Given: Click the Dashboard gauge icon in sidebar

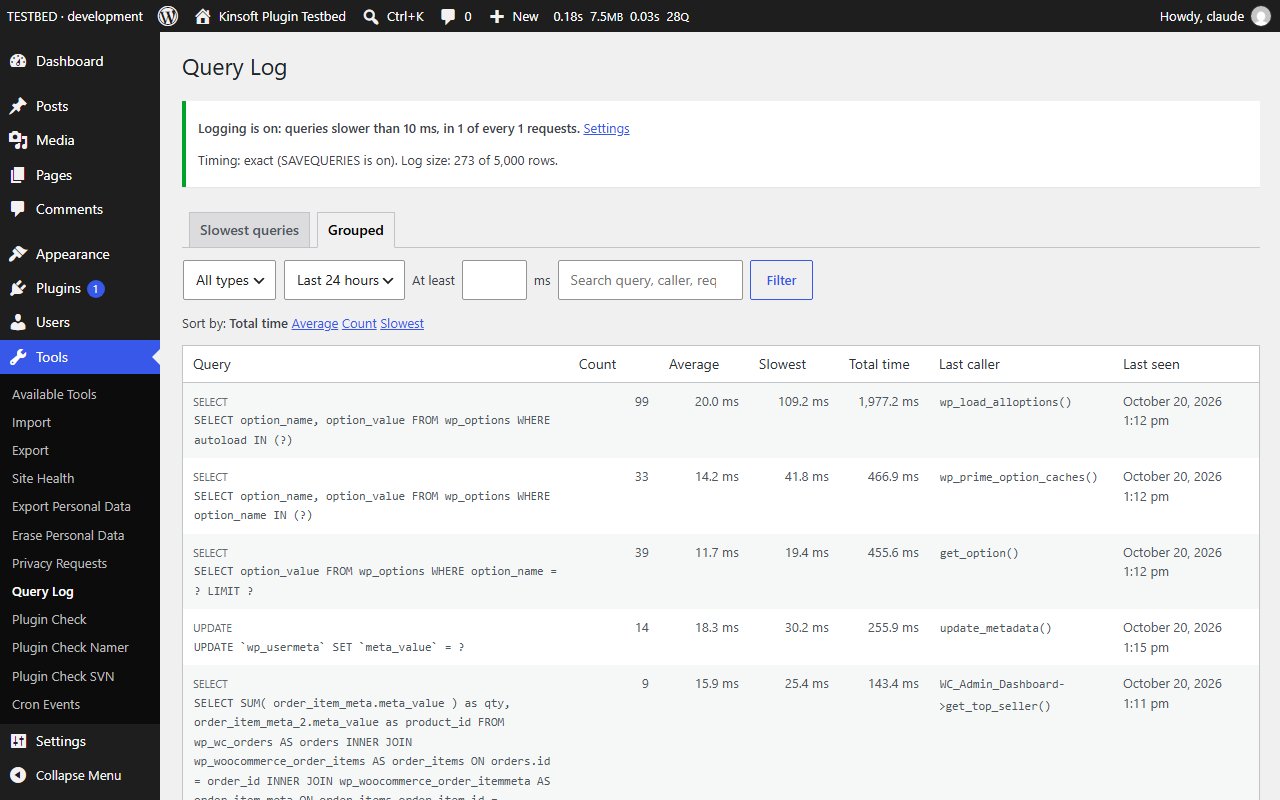Looking at the screenshot, I should click(18, 61).
